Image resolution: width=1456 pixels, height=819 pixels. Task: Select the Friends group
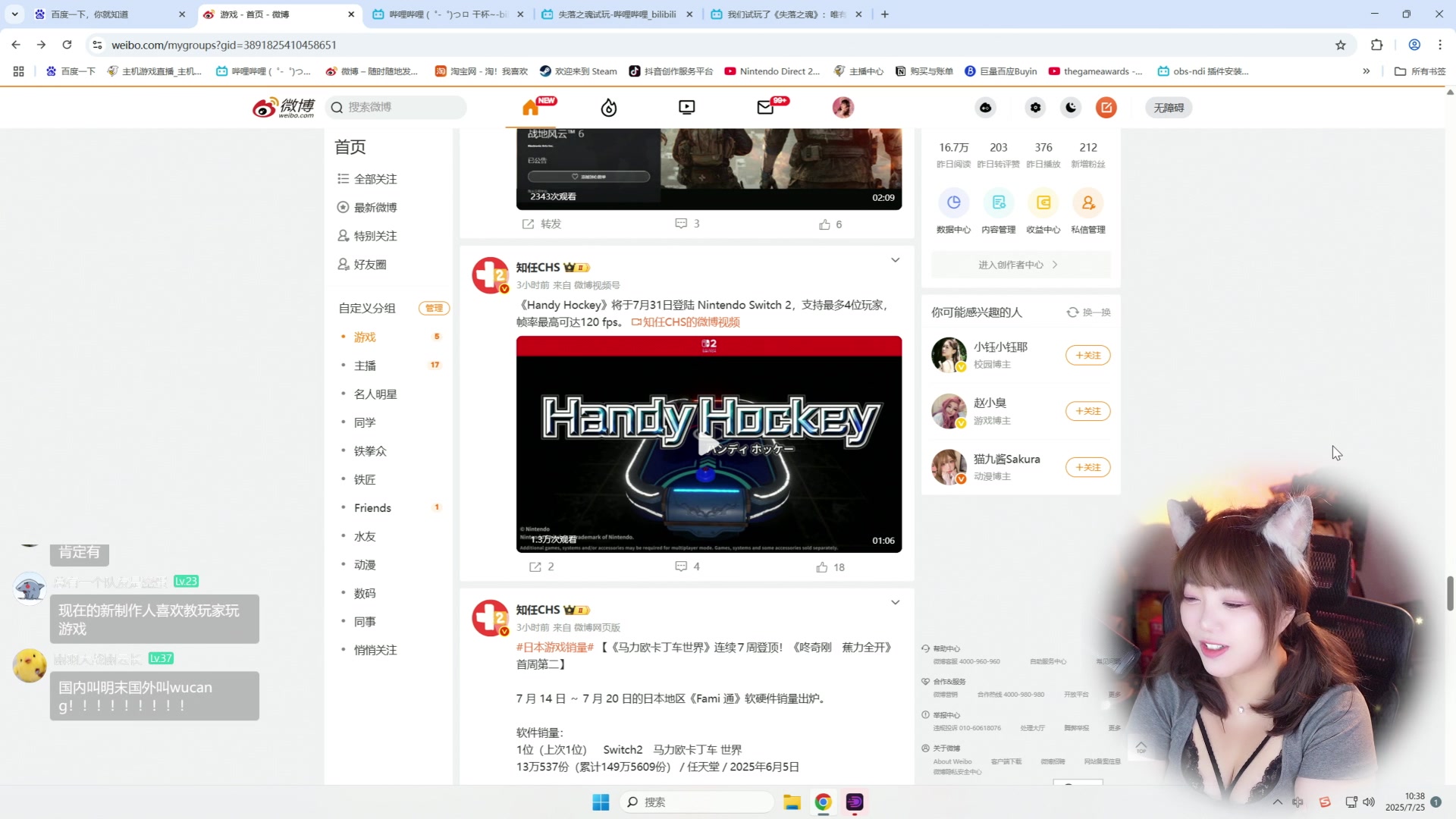(x=372, y=508)
